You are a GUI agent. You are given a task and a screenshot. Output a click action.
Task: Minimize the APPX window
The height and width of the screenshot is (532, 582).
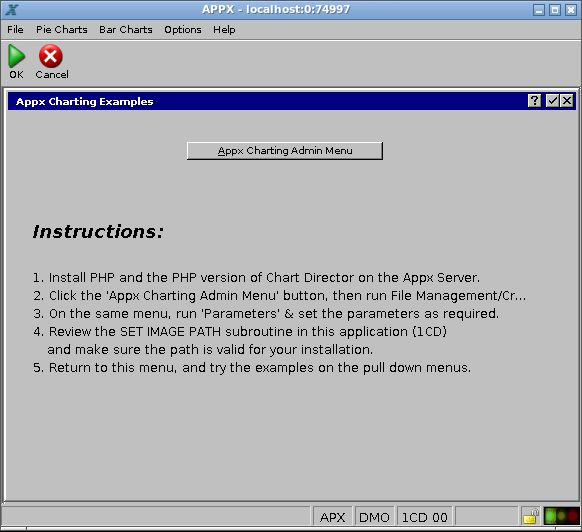(x=539, y=10)
